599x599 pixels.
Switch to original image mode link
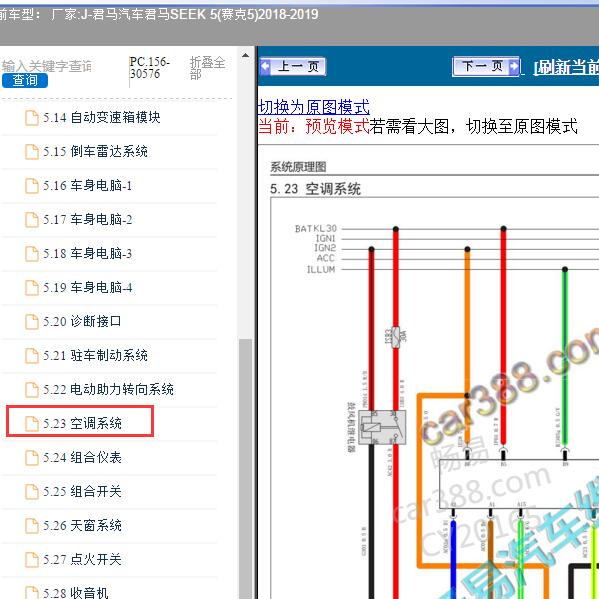pos(314,107)
